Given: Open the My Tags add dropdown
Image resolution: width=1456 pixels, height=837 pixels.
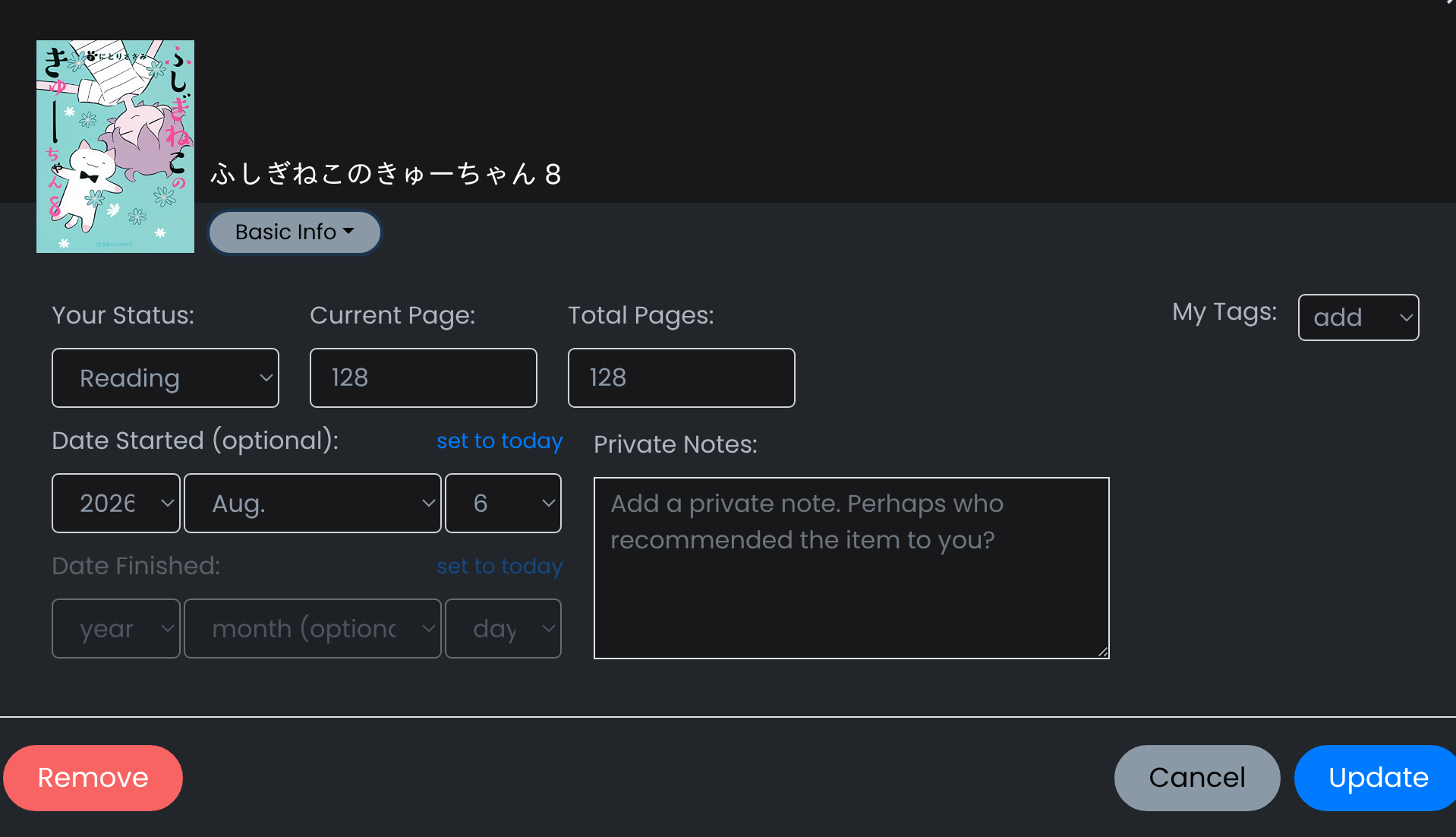Looking at the screenshot, I should [1359, 317].
